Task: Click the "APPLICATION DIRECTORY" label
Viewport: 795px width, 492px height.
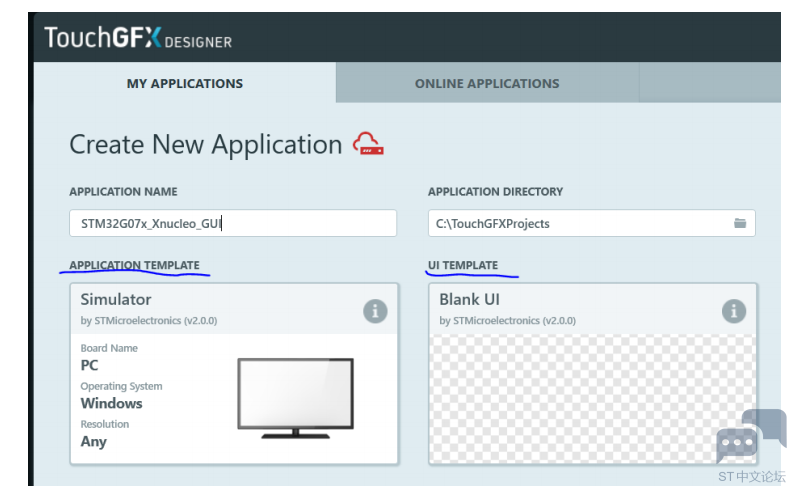Action: click(495, 192)
